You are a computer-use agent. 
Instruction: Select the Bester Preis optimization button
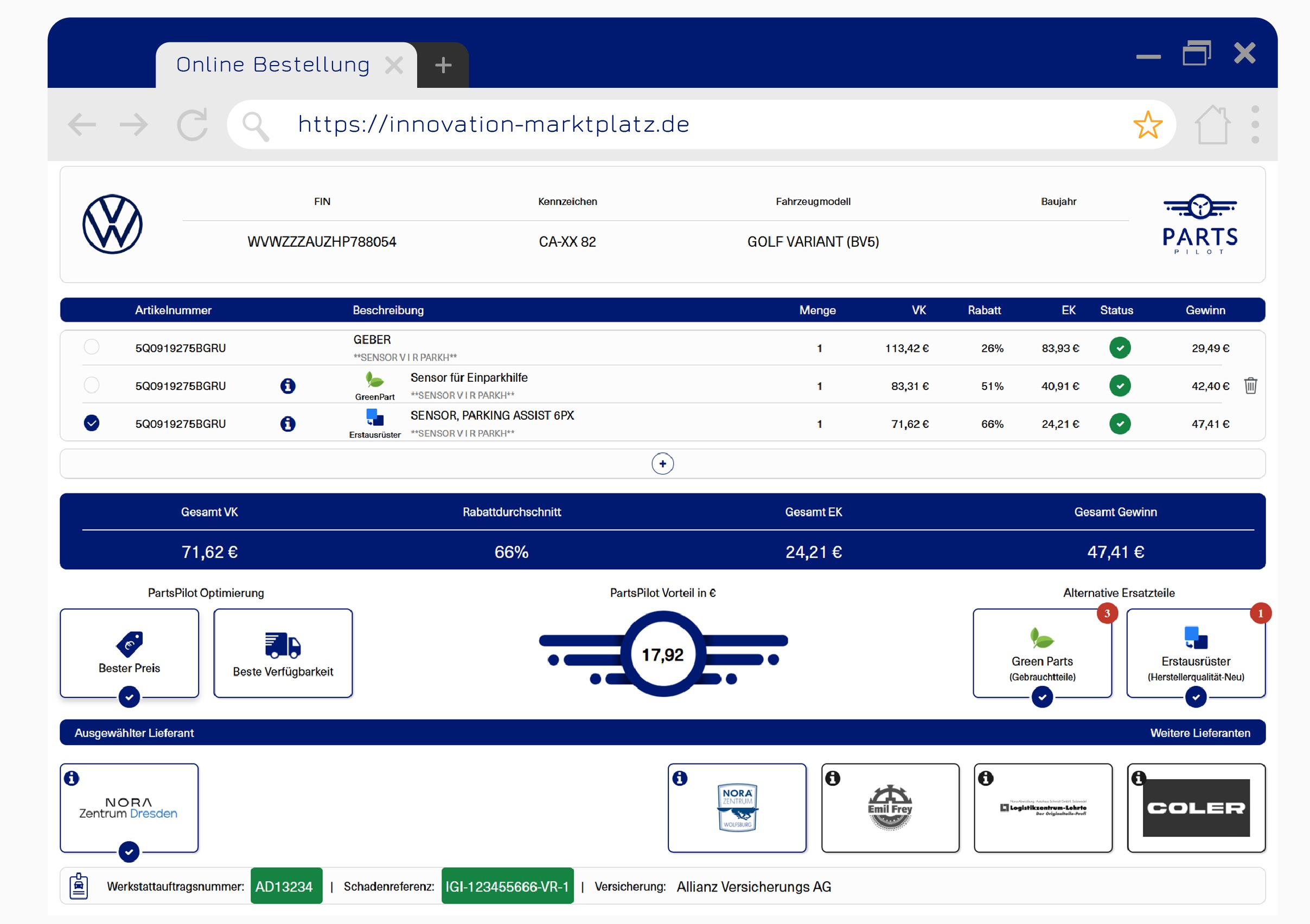130,653
